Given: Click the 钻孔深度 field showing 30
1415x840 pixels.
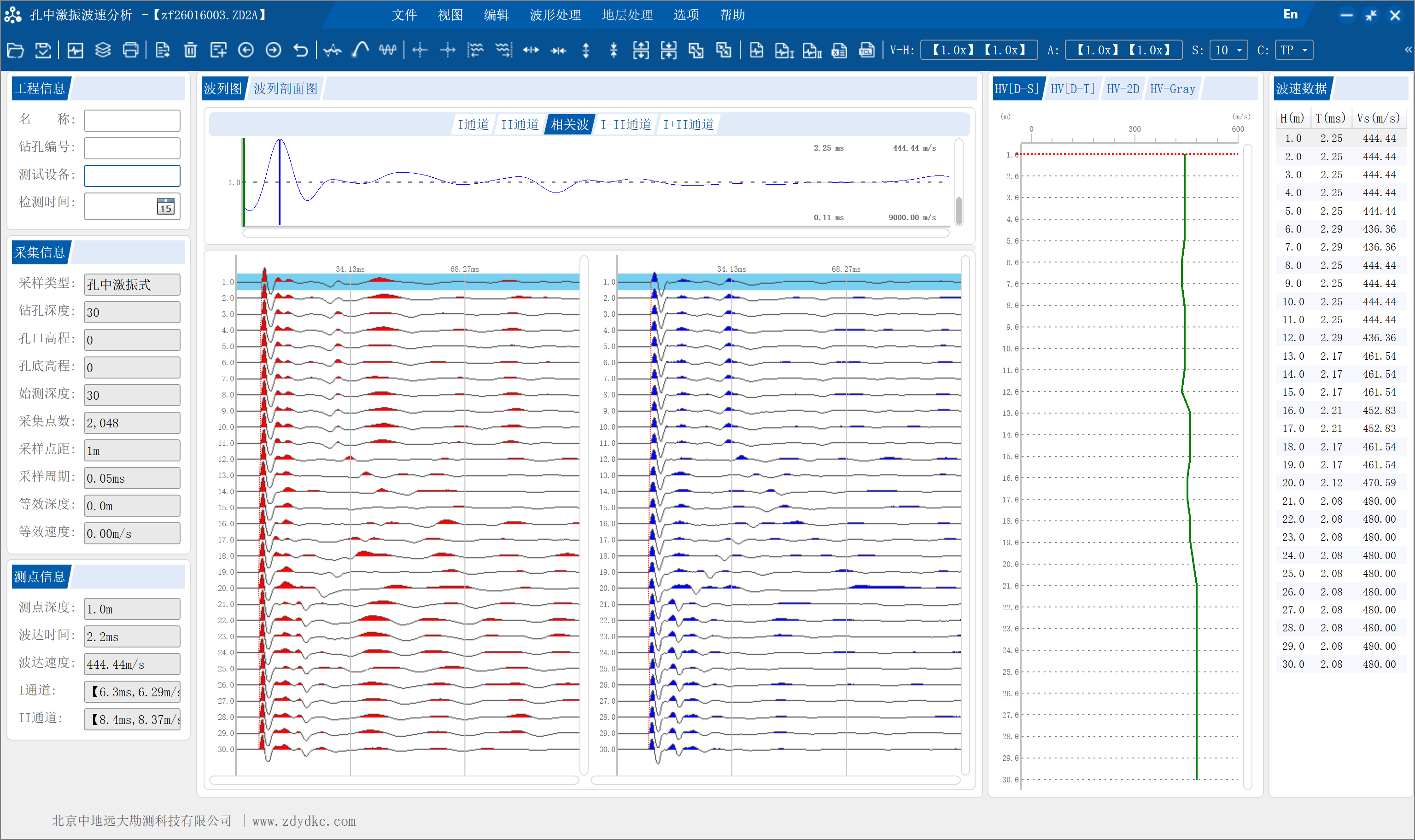Looking at the screenshot, I should pyautogui.click(x=132, y=312).
